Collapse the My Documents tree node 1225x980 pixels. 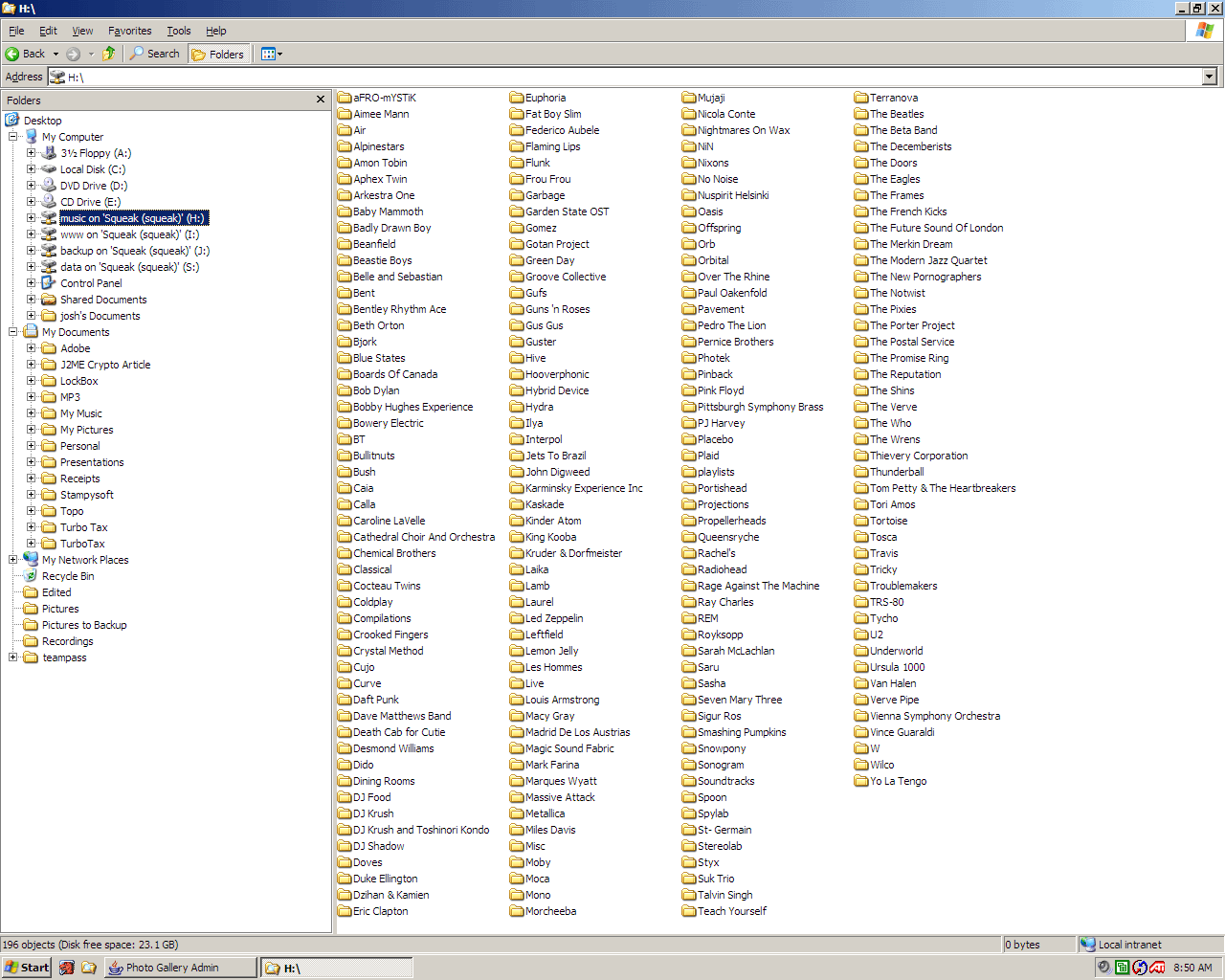pyautogui.click(x=13, y=332)
